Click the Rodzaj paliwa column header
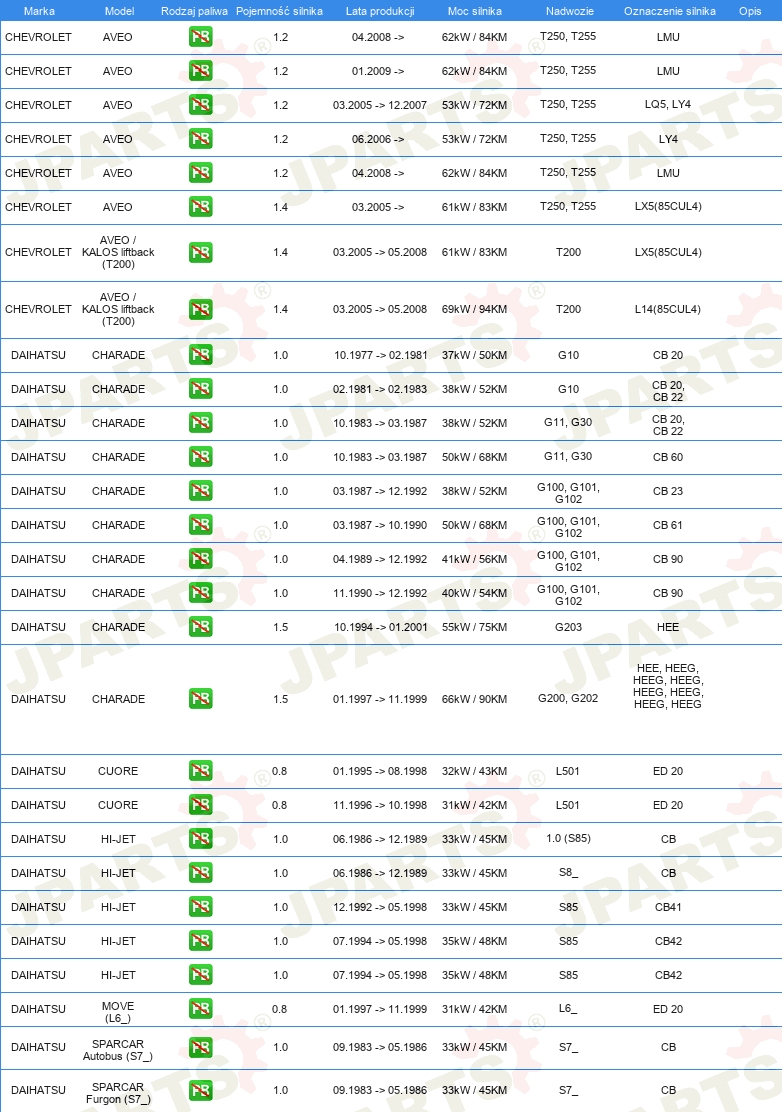Screen dimensions: 782x1112 coord(194,11)
